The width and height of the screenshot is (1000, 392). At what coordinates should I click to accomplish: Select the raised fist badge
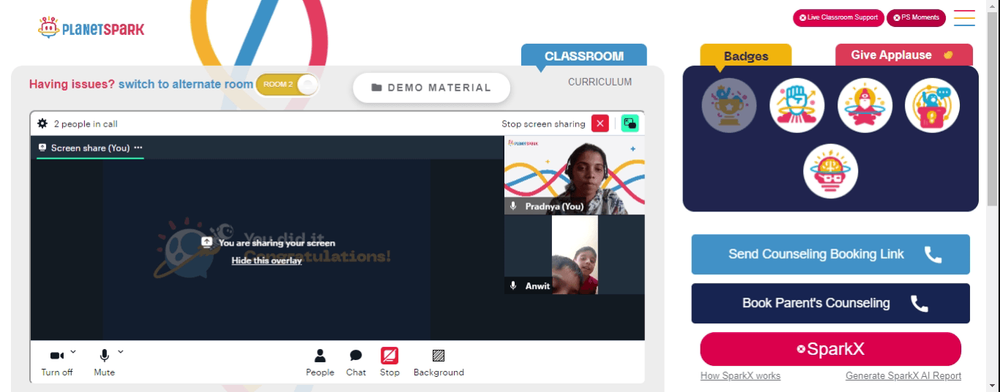[797, 105]
